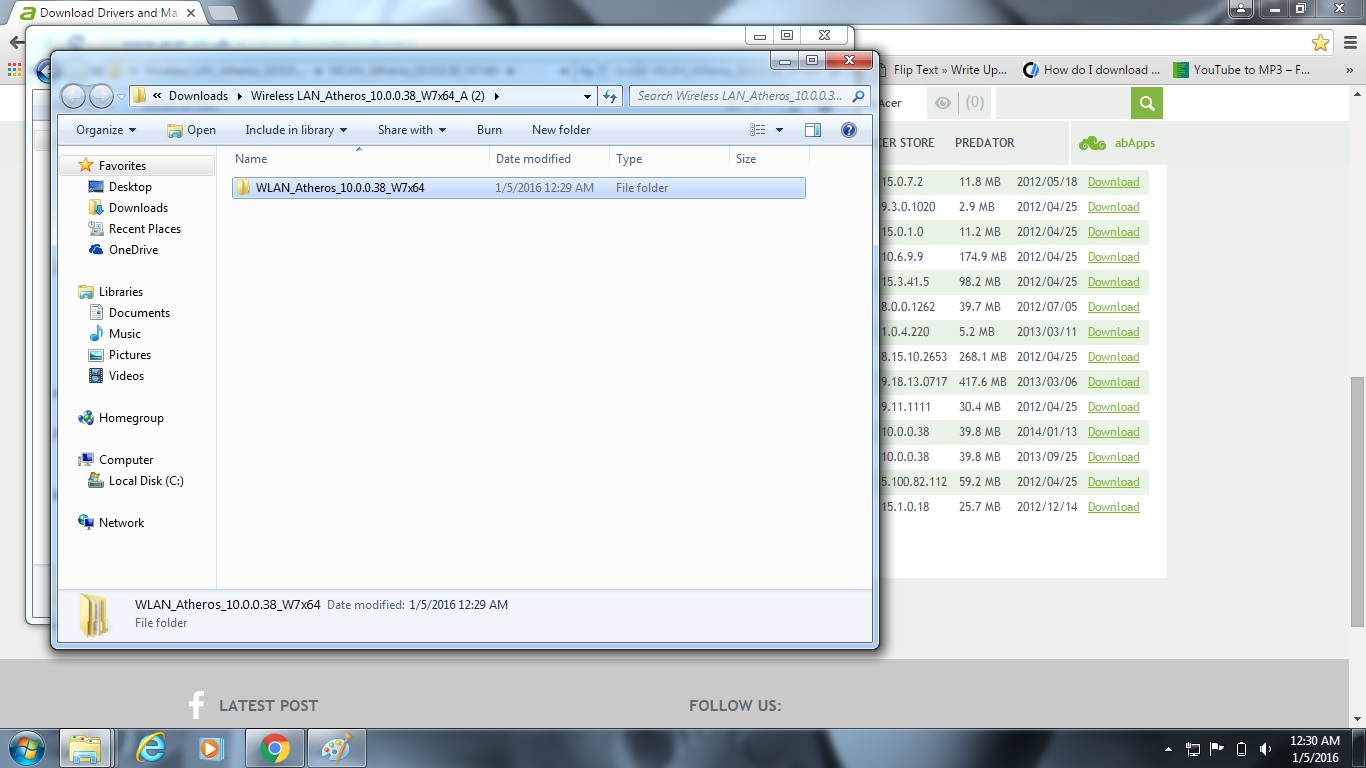The image size is (1366, 768).
Task: Click the Wireless LAN_Atheros breadcrumb segment
Action: [x=367, y=96]
